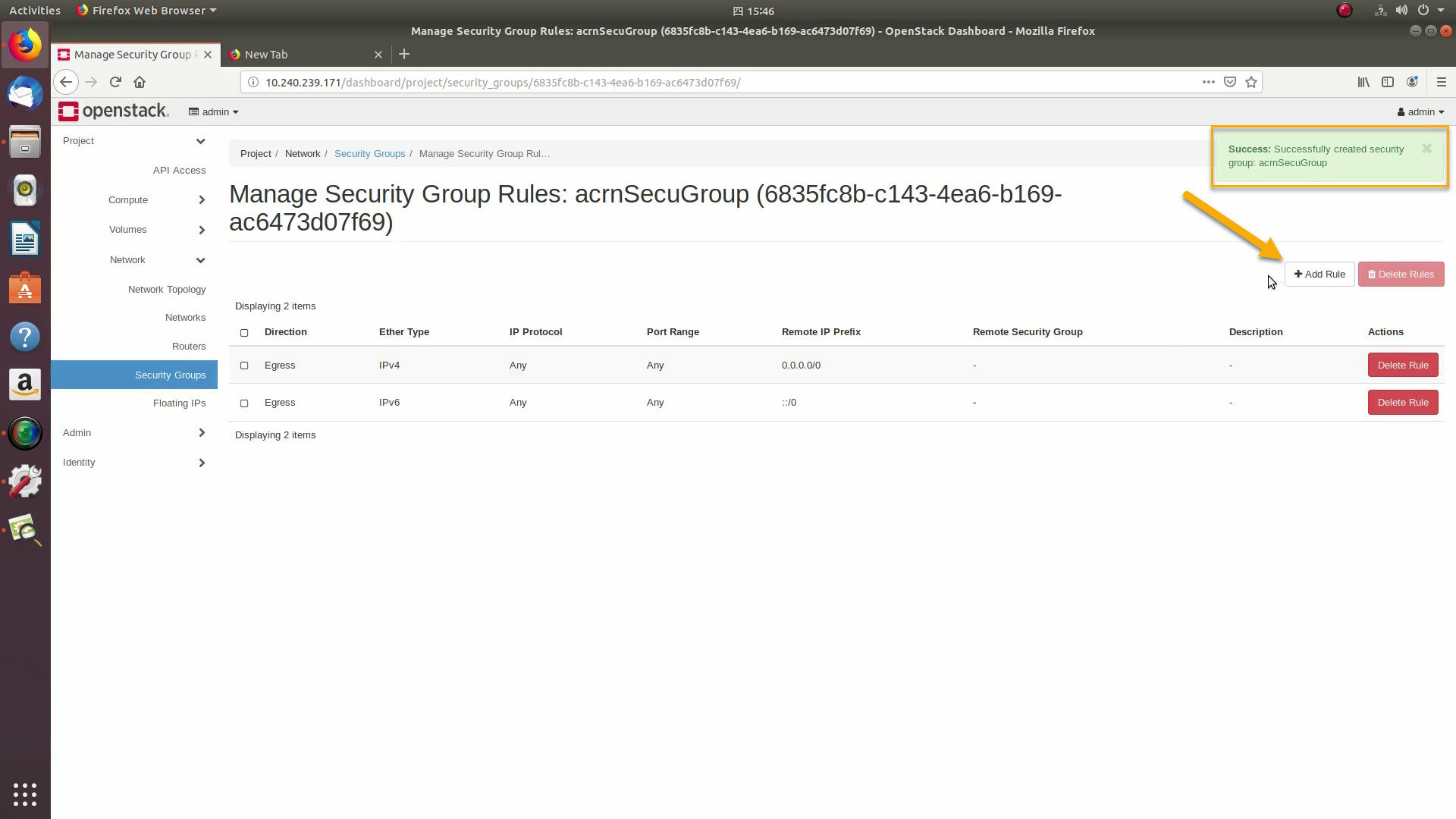Open Firefox library icon
Viewport: 1456px width, 819px height.
tap(1363, 82)
